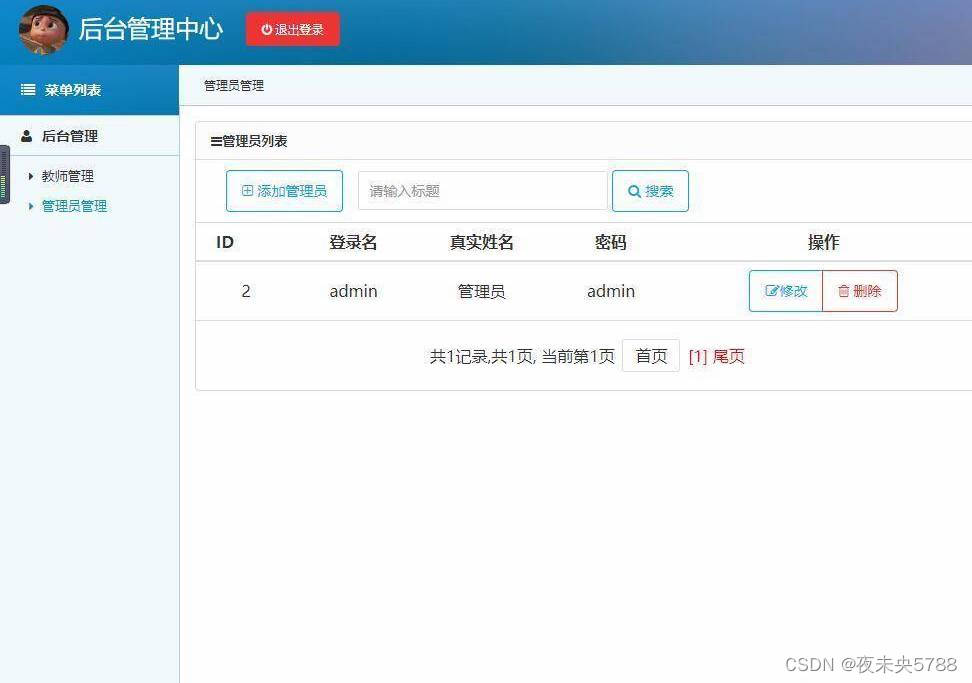Click the 操作 column header
The height and width of the screenshot is (683, 972).
[823, 242]
